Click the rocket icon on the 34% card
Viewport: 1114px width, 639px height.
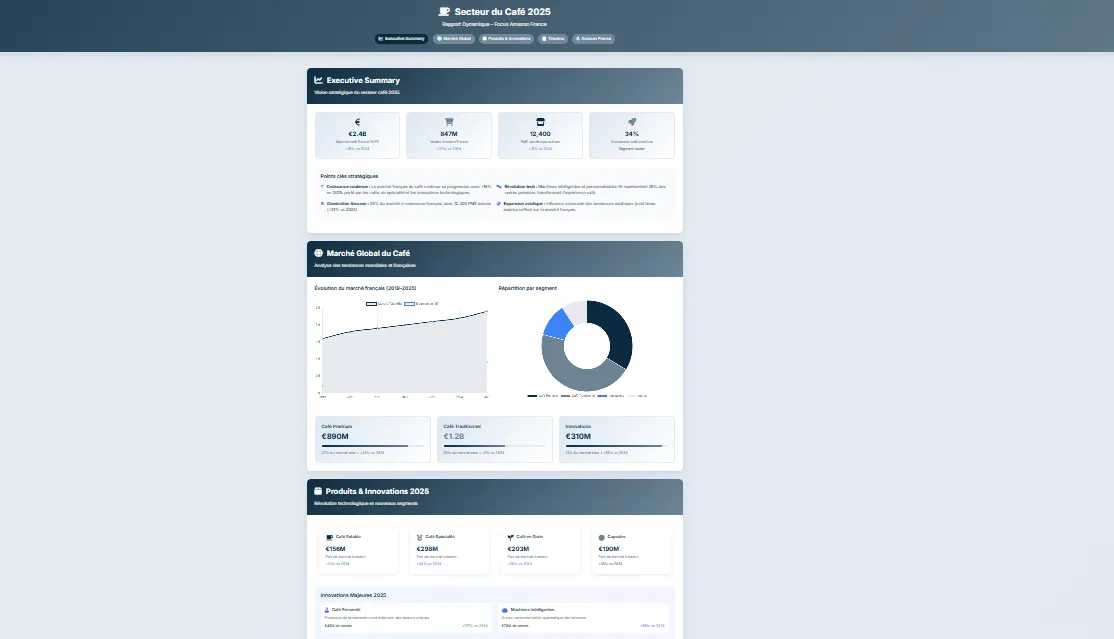tap(632, 122)
